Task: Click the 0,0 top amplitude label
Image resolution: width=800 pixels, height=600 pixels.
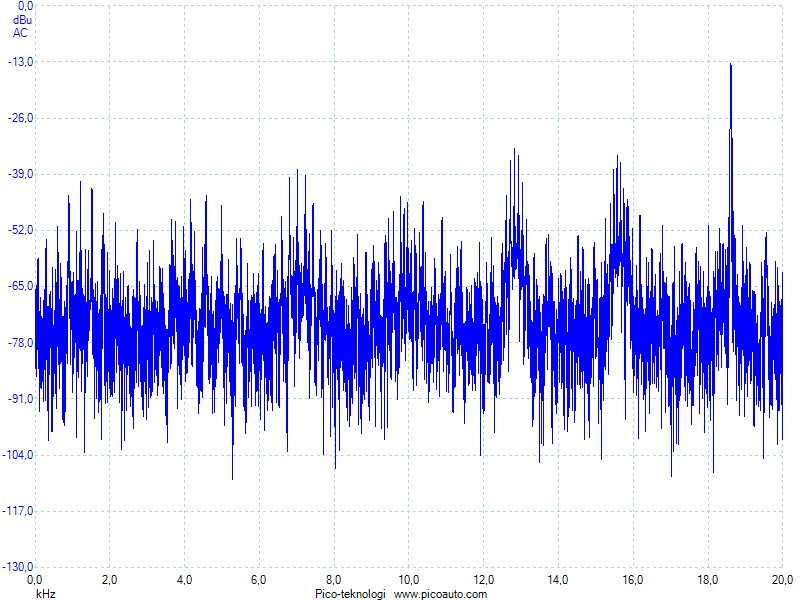Action: tap(26, 6)
